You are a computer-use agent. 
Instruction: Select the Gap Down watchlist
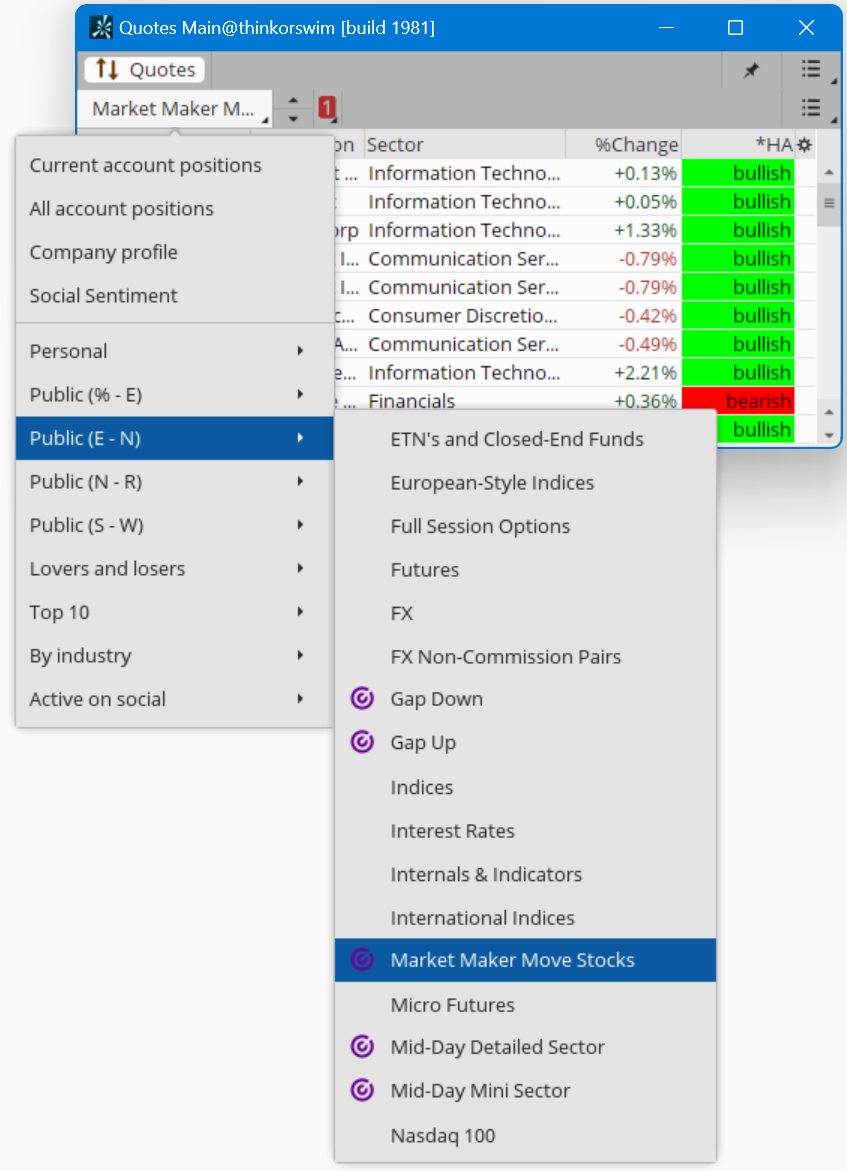pyautogui.click(x=525, y=699)
